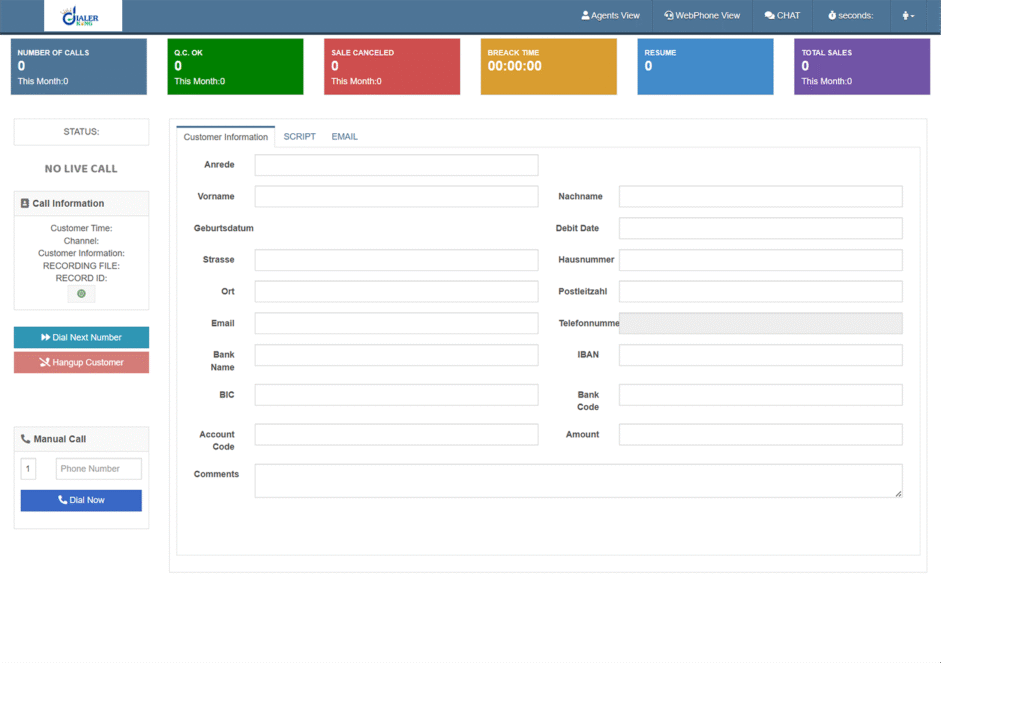Click the Total Sales purple card
This screenshot has width=1024, height=719.
point(862,67)
